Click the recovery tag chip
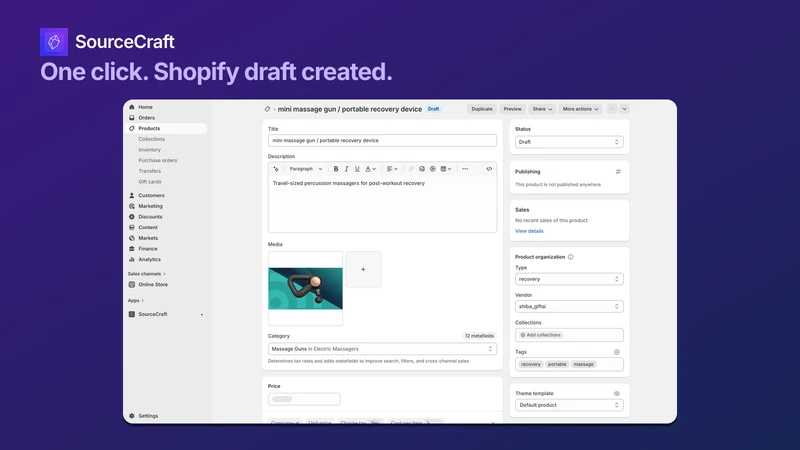800x450 pixels. pyautogui.click(x=530, y=364)
